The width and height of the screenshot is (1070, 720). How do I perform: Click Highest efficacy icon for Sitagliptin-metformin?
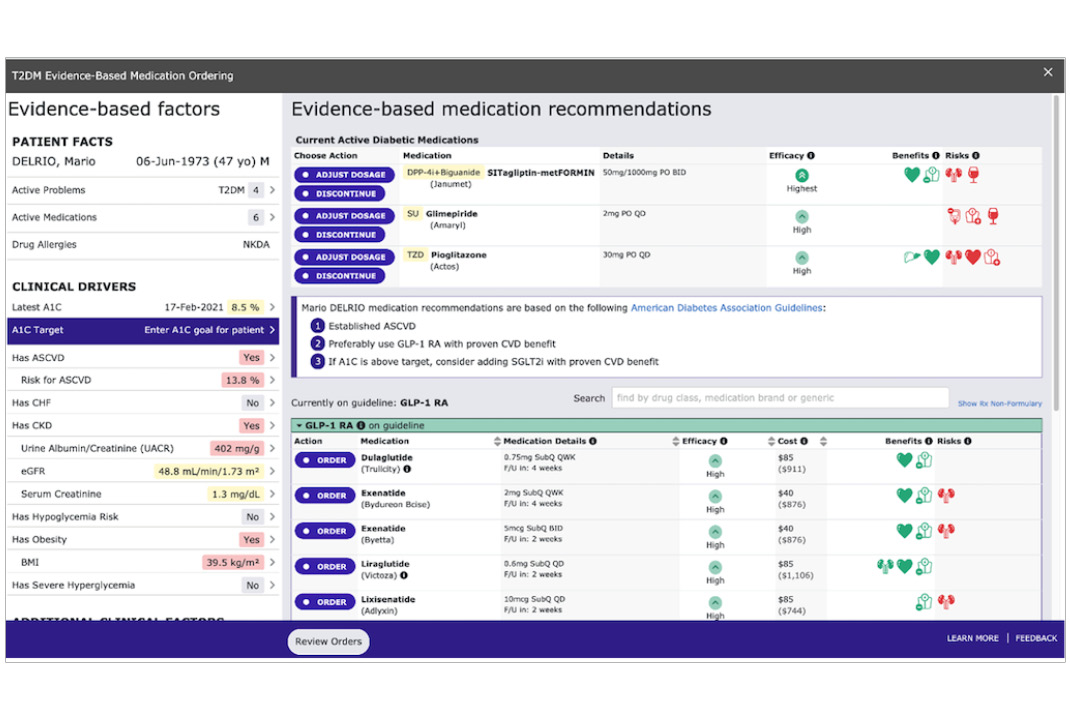click(802, 175)
